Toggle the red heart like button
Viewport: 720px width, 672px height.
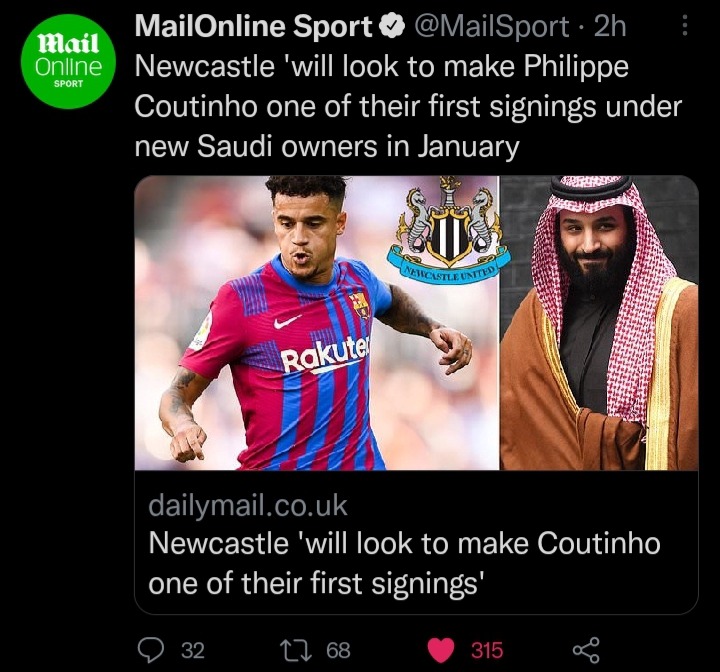click(440, 650)
